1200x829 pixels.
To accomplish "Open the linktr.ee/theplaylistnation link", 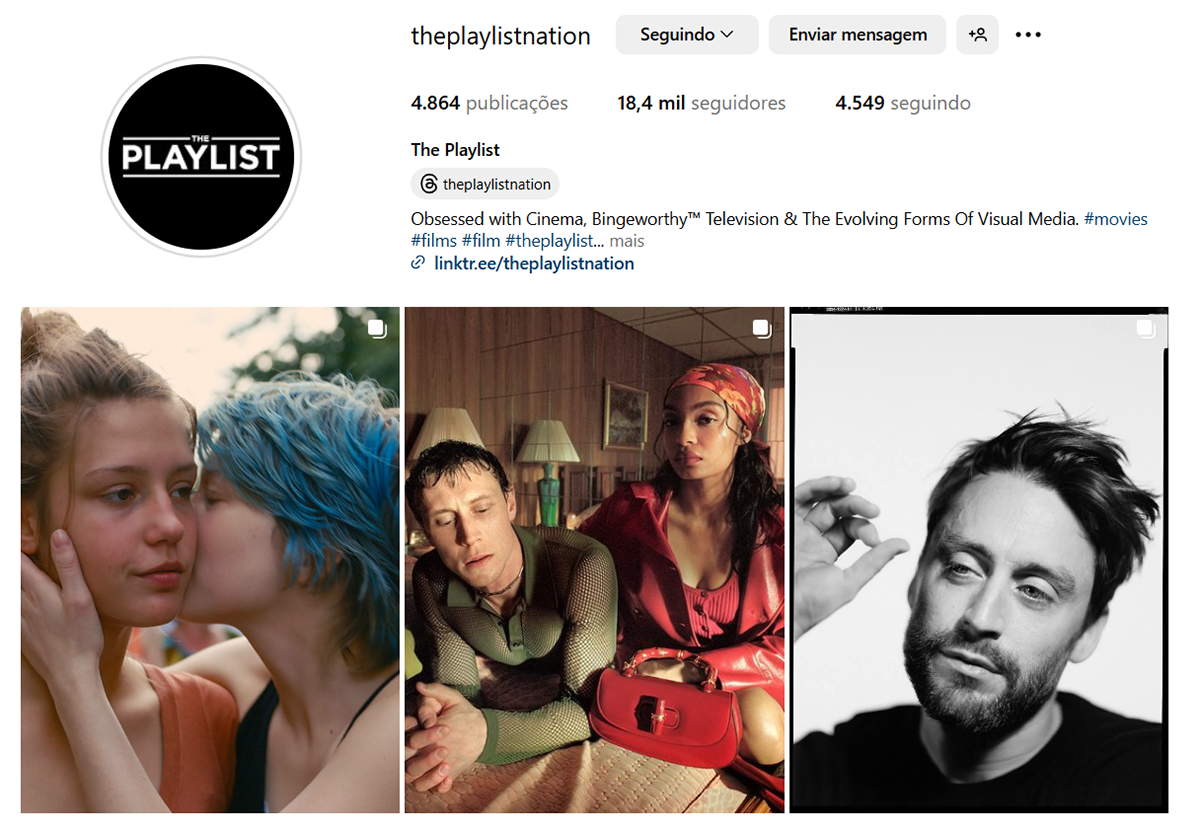I will (x=534, y=263).
